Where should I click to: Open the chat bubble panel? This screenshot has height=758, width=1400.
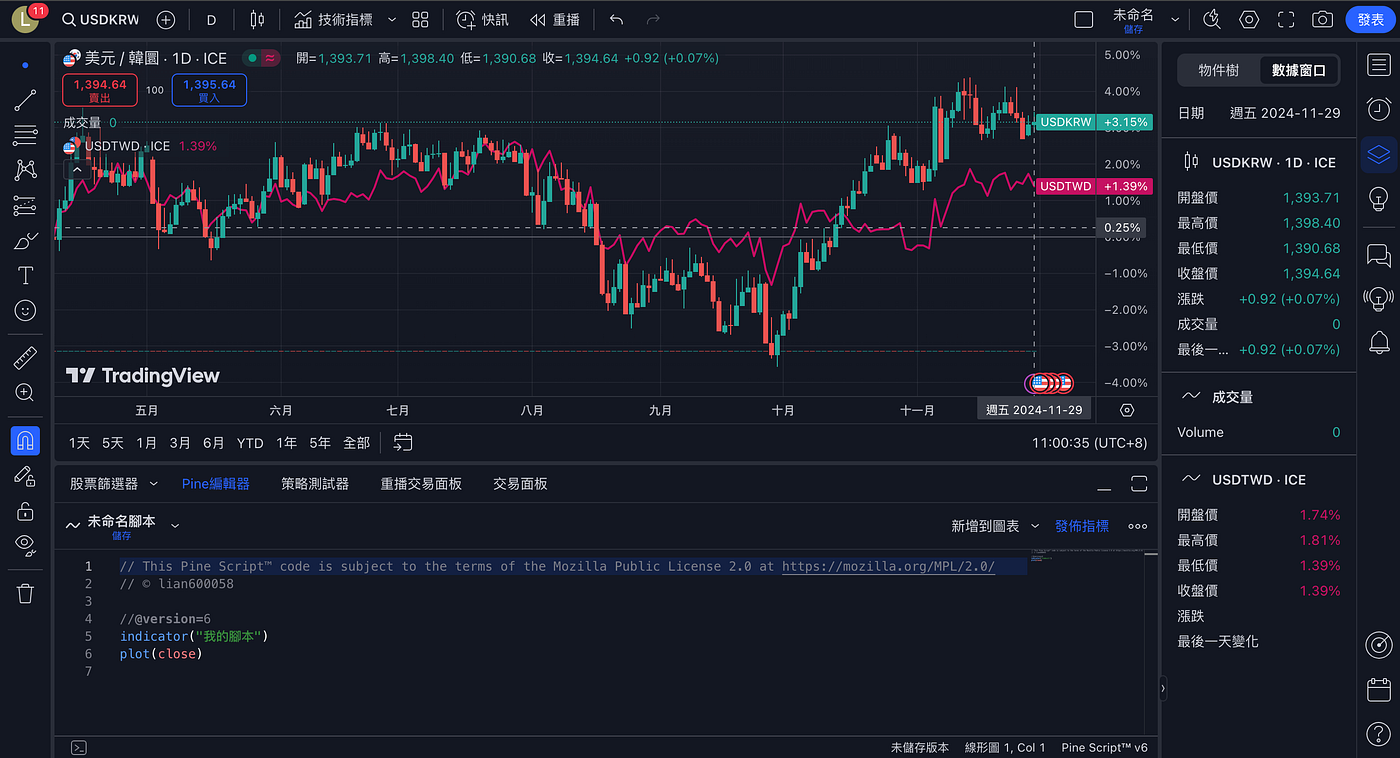[1379, 255]
